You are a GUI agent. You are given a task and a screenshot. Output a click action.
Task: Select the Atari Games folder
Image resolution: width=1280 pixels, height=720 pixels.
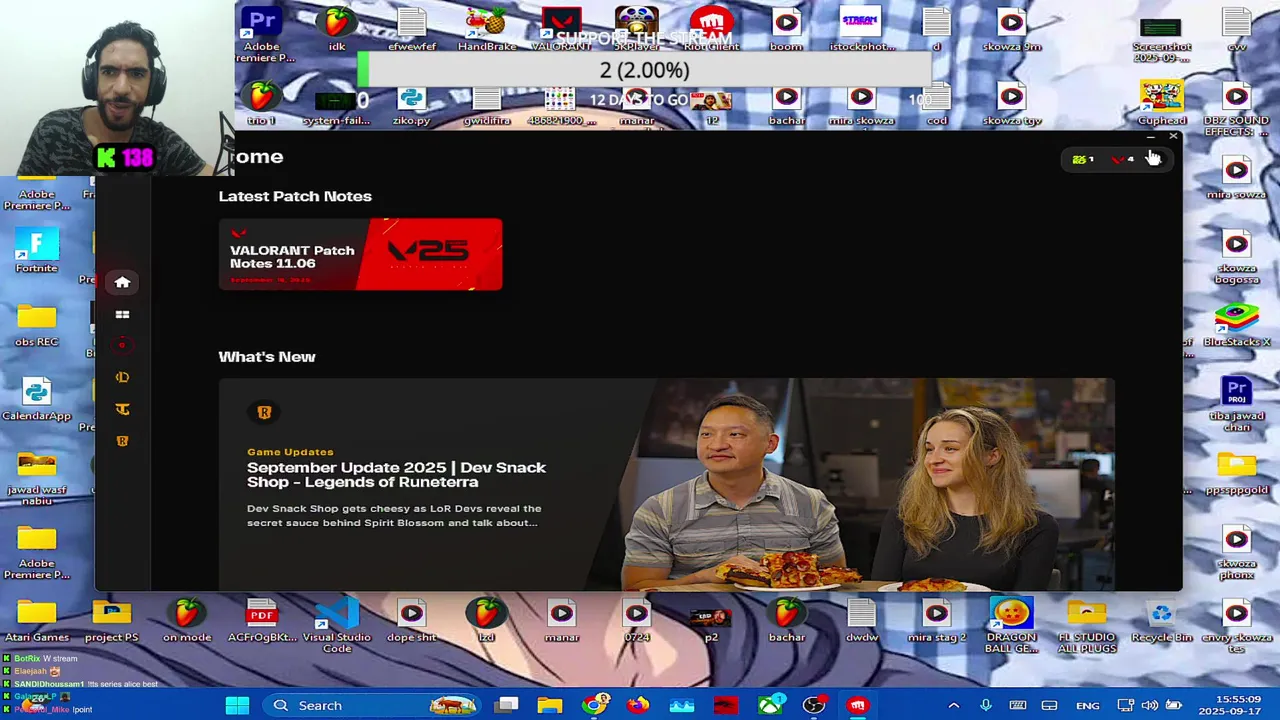click(x=37, y=620)
